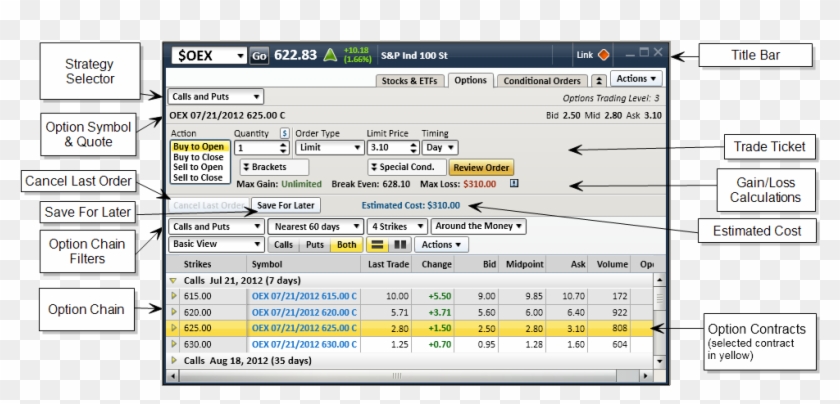The height and width of the screenshot is (404, 840).
Task: Open the 4 Strikes dropdown
Action: (397, 227)
